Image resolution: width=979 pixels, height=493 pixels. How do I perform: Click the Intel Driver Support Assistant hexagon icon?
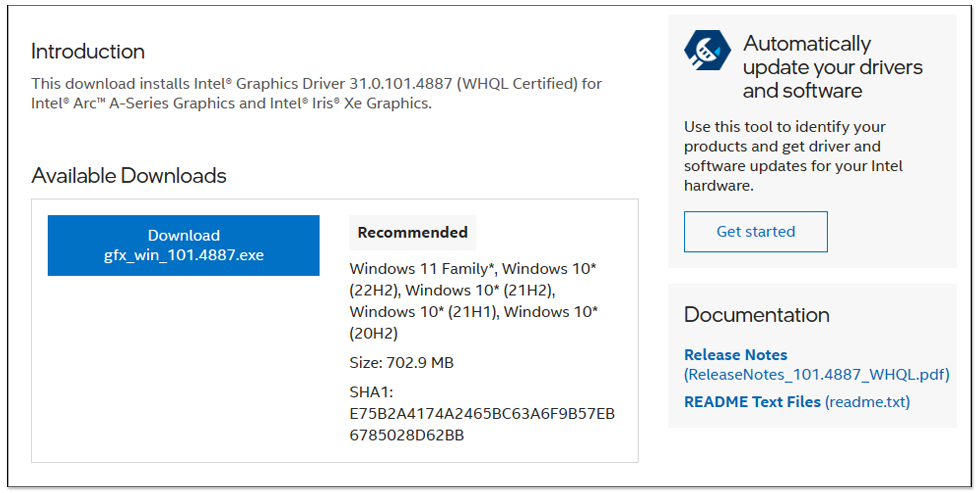point(707,50)
